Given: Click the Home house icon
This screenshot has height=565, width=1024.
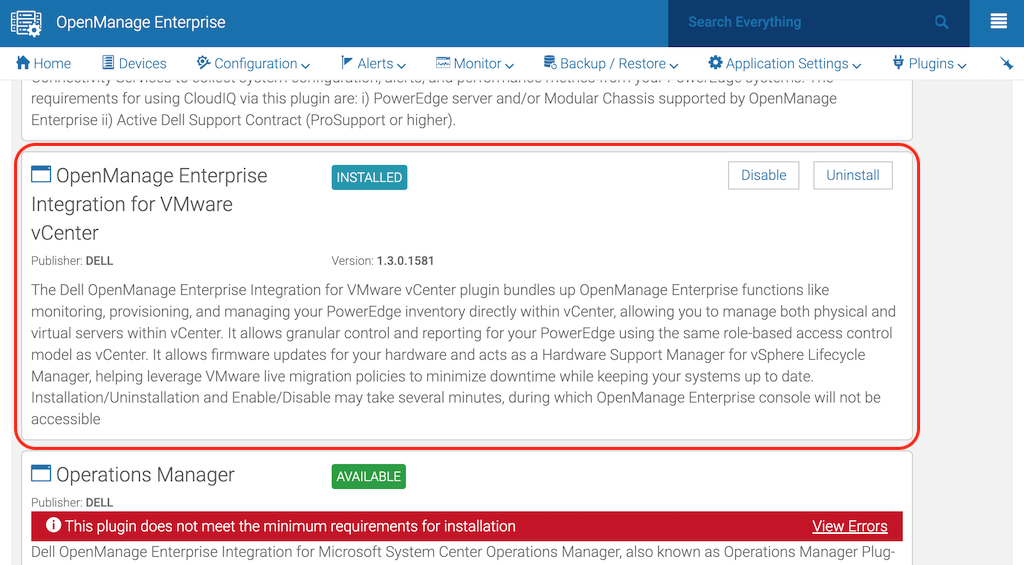Looking at the screenshot, I should point(23,63).
